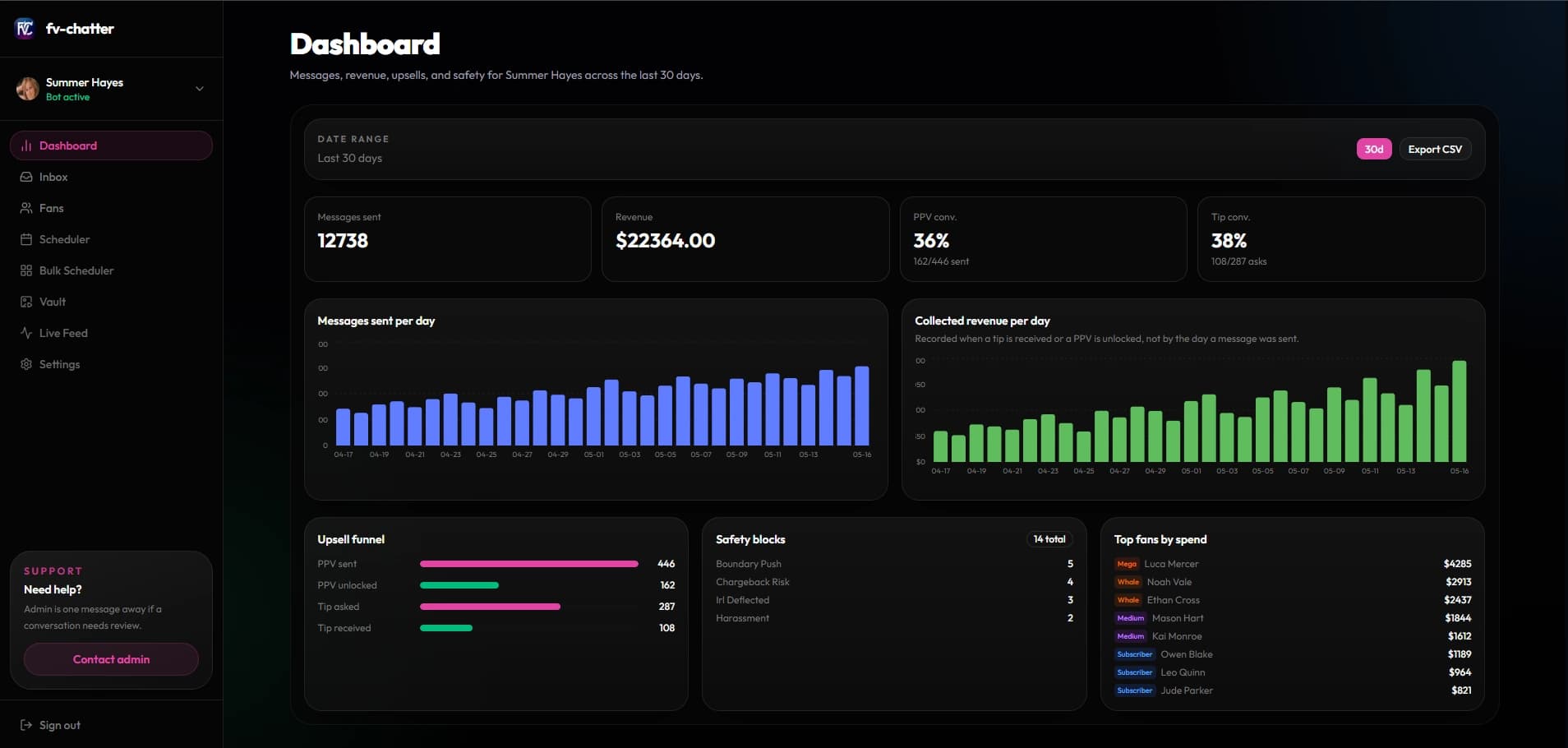1568x748 pixels.
Task: Click the Medium badge next to Mason Hart
Action: 1131,618
